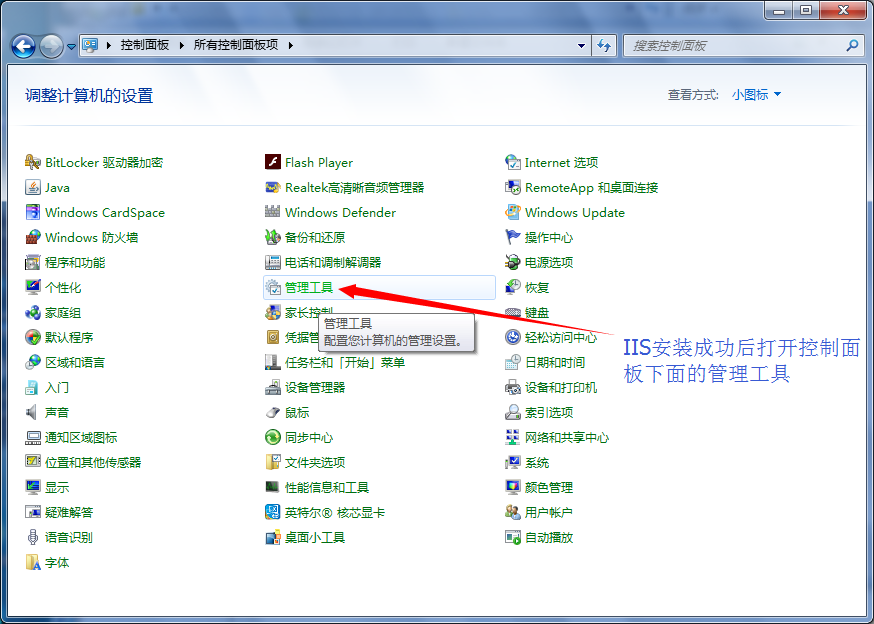Open the 设备管理器 icon
Image resolution: width=874 pixels, height=624 pixels.
click(x=273, y=388)
